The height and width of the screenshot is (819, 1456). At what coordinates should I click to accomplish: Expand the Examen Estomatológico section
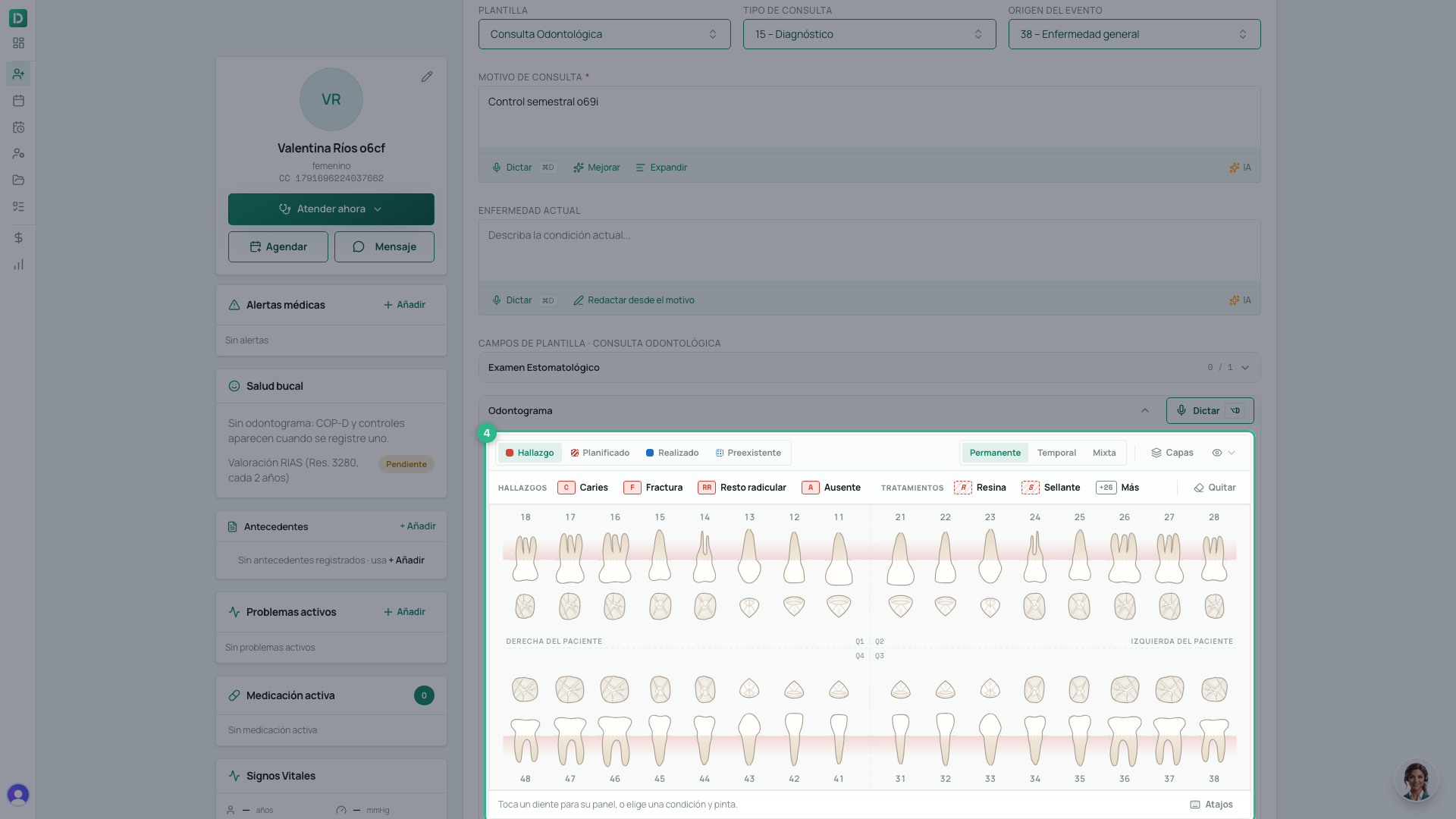869,368
